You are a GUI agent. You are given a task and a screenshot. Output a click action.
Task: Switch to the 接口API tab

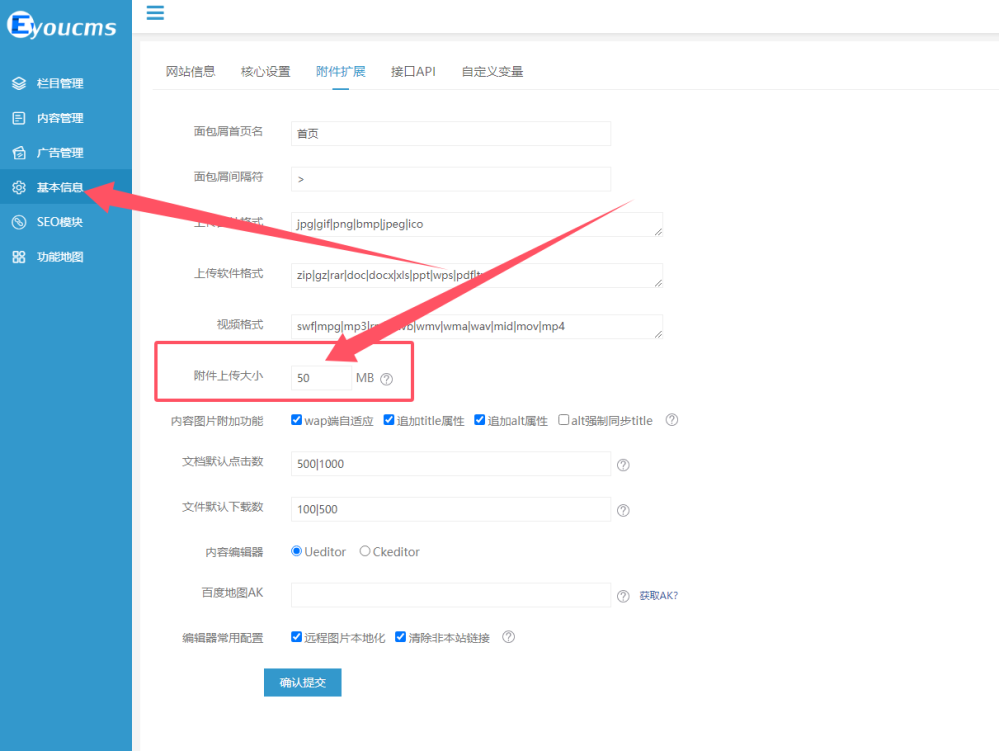[413, 71]
